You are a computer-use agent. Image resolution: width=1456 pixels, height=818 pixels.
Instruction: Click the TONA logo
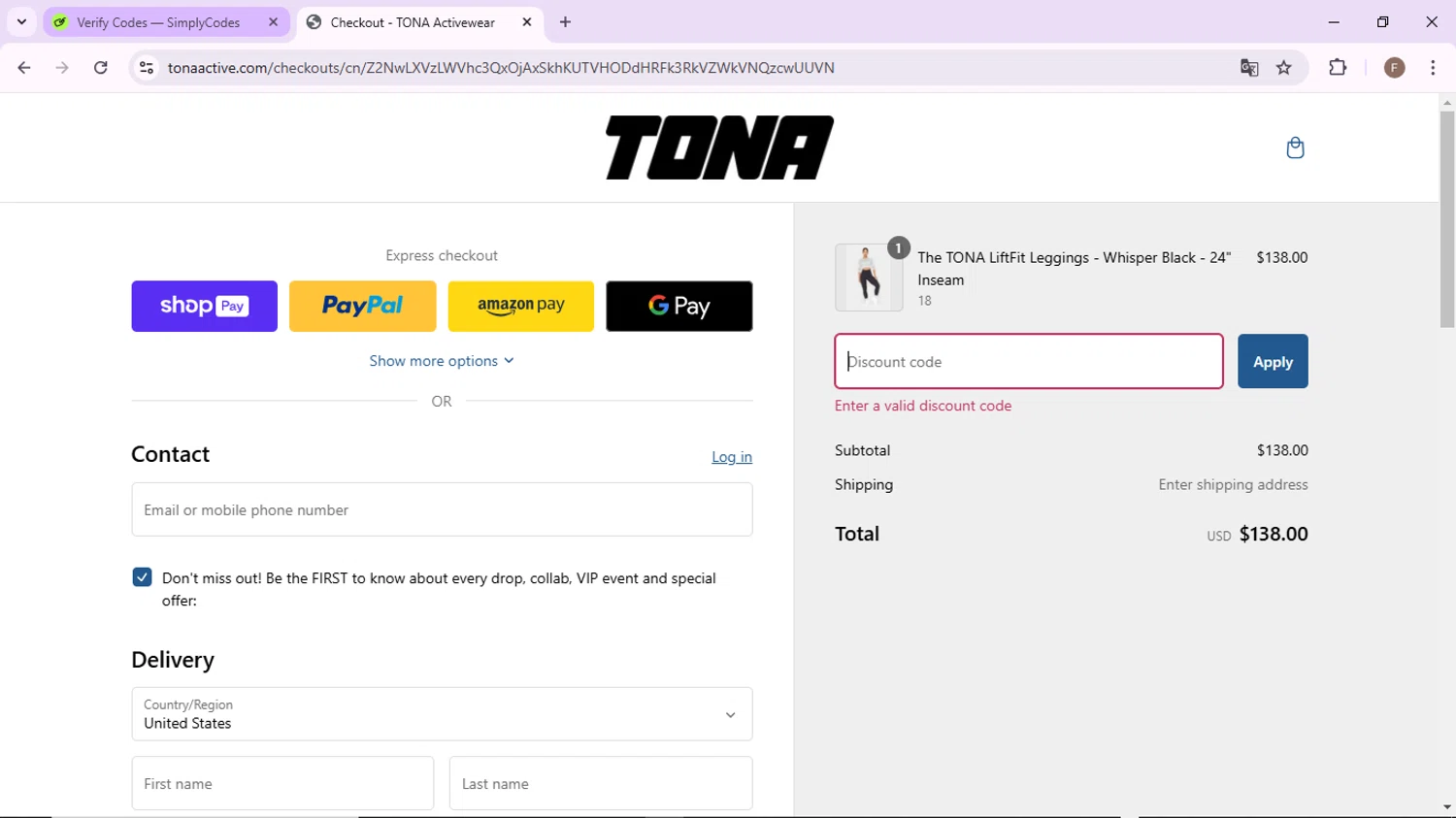tap(719, 147)
